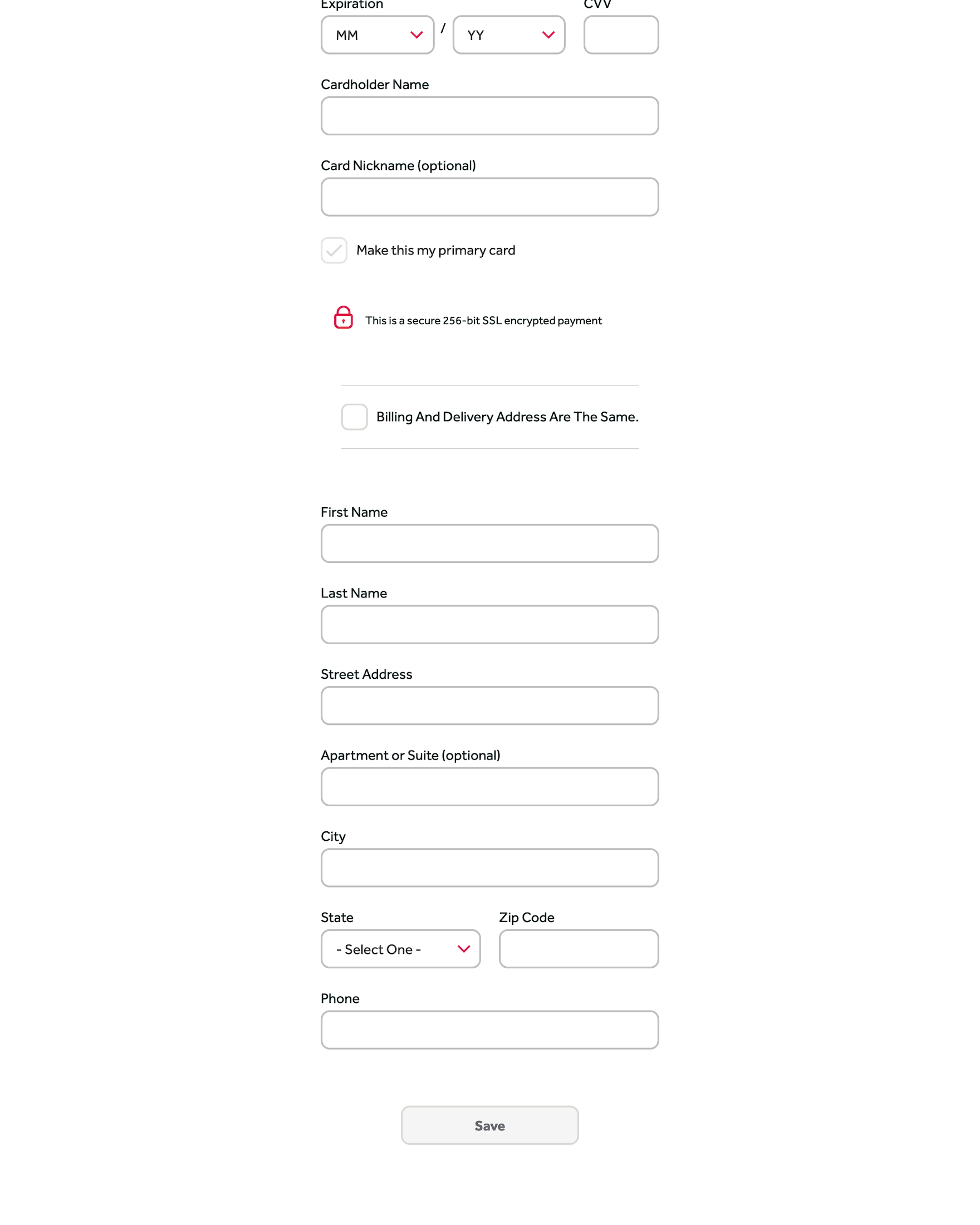980x1225 pixels.
Task: Select the City input field
Action: tap(489, 868)
